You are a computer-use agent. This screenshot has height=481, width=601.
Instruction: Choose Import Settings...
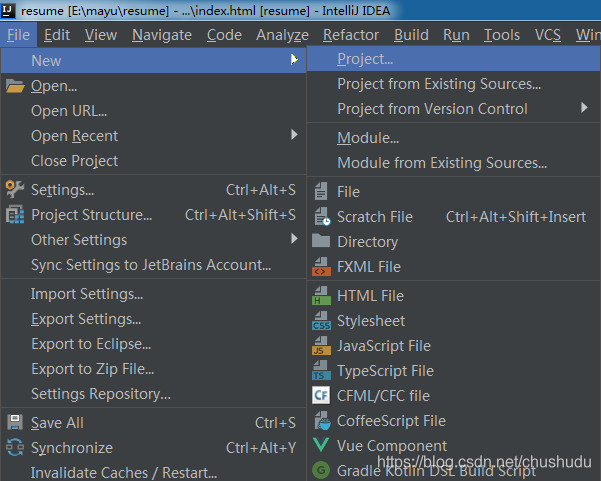[153, 294]
